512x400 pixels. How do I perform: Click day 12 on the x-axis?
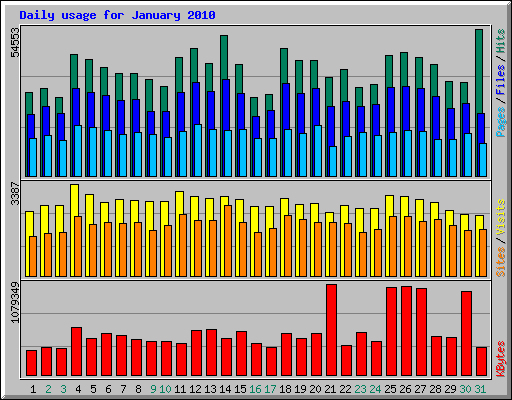click(195, 389)
